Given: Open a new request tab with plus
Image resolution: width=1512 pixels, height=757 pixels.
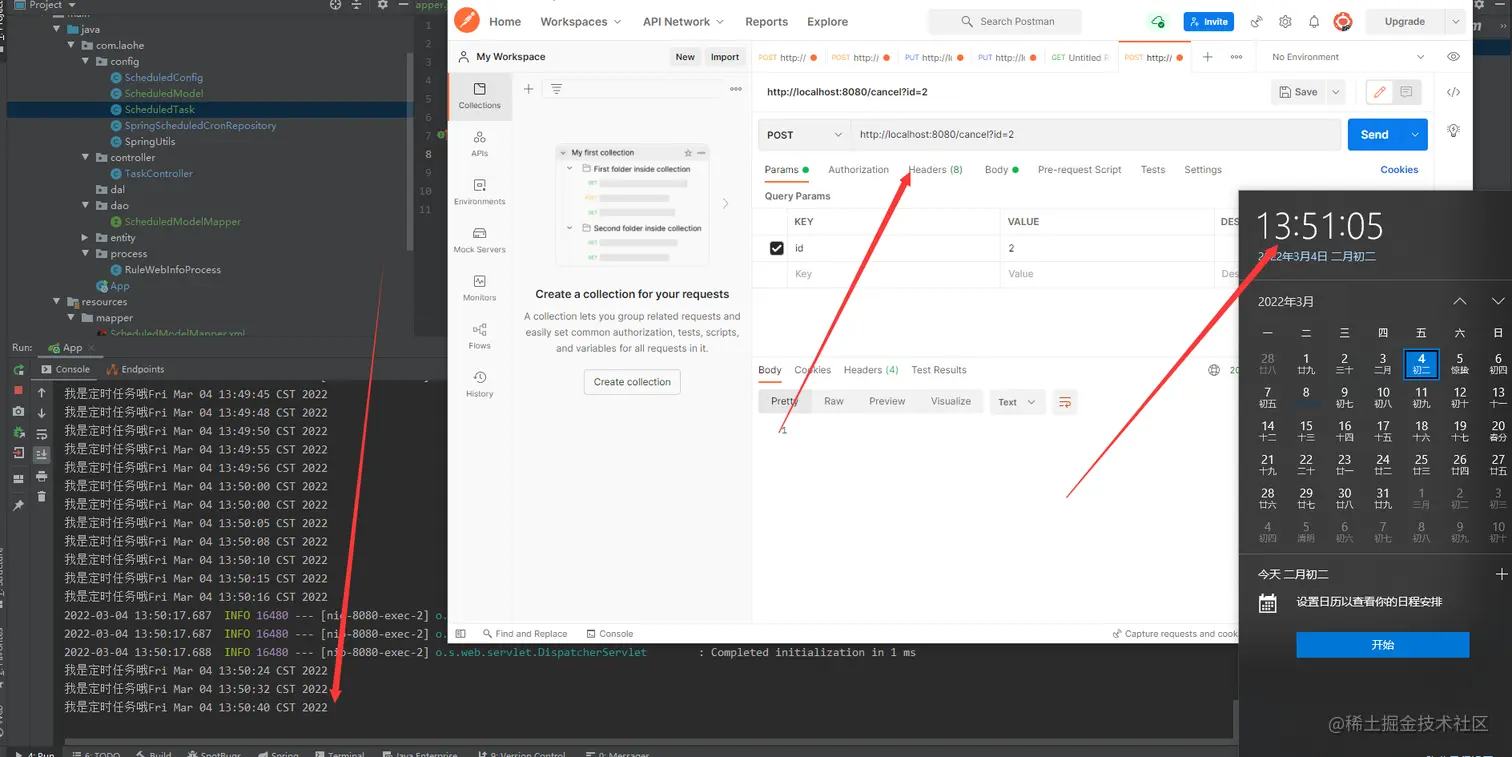Looking at the screenshot, I should pos(1207,57).
